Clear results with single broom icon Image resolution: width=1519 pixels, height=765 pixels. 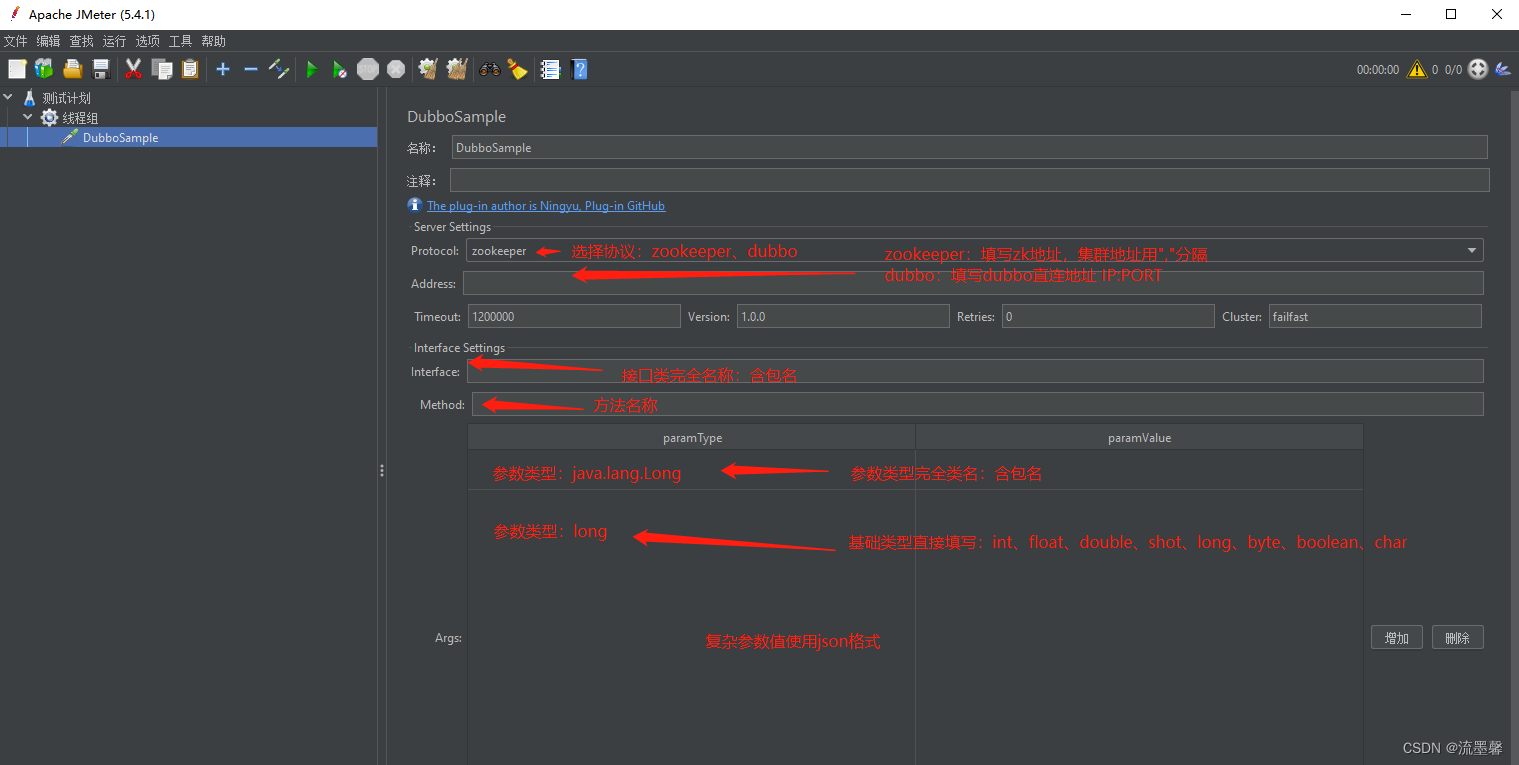[x=428, y=69]
